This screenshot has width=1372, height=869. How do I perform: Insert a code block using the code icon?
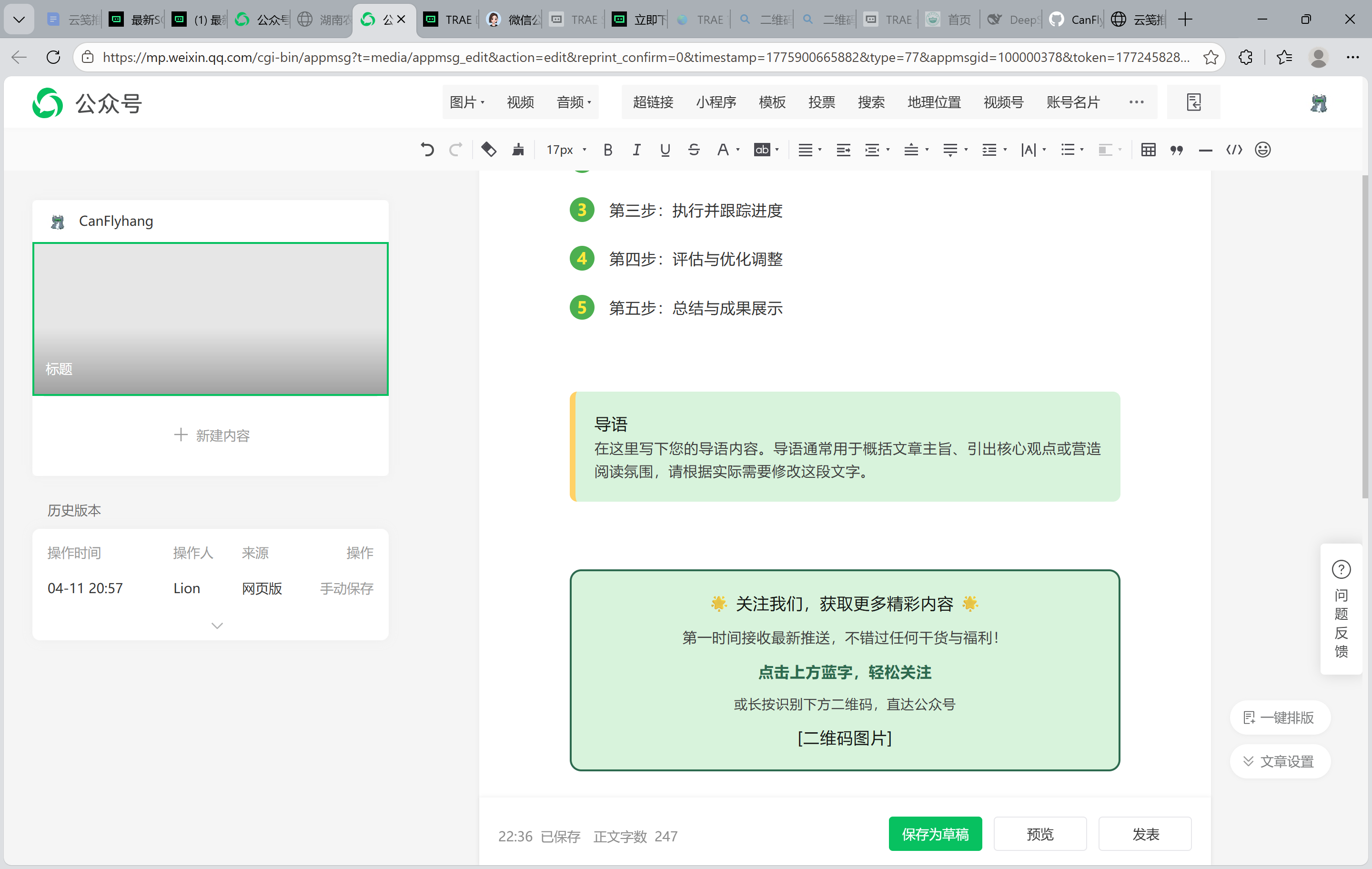coord(1234,150)
